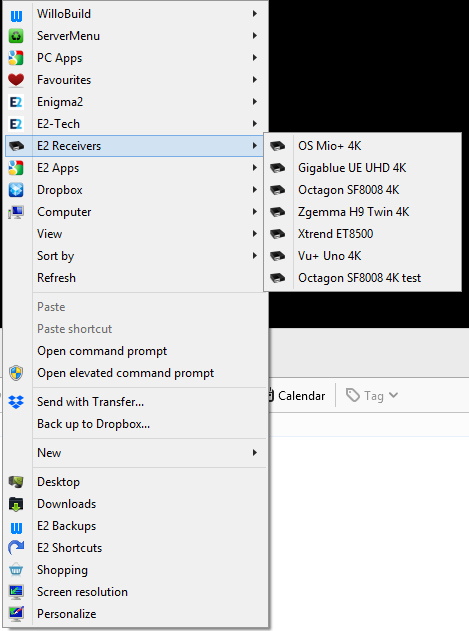Click the shield icon for elevated prompt
The width and height of the screenshot is (469, 631).
coord(16,373)
